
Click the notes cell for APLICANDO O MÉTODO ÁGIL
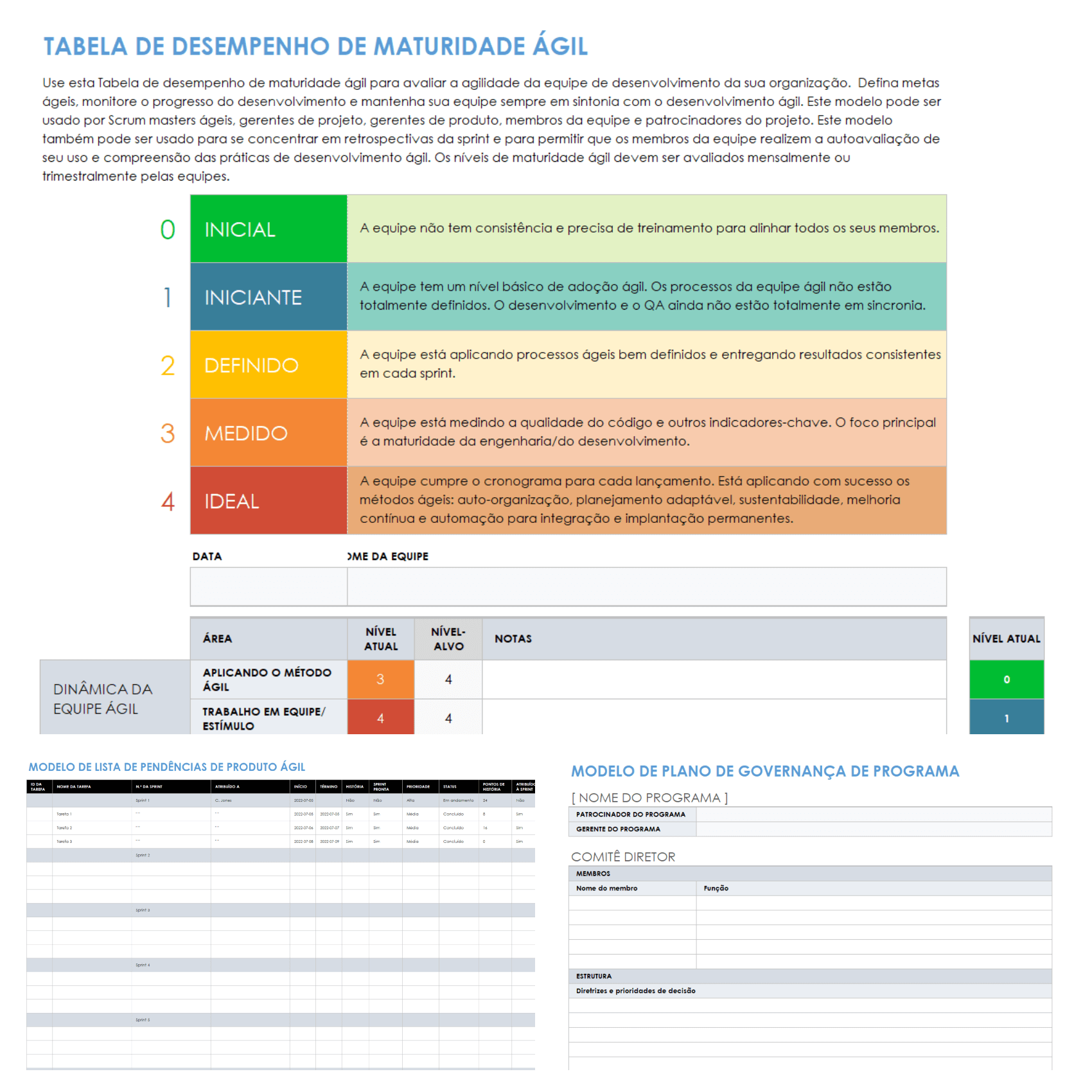tap(714, 680)
